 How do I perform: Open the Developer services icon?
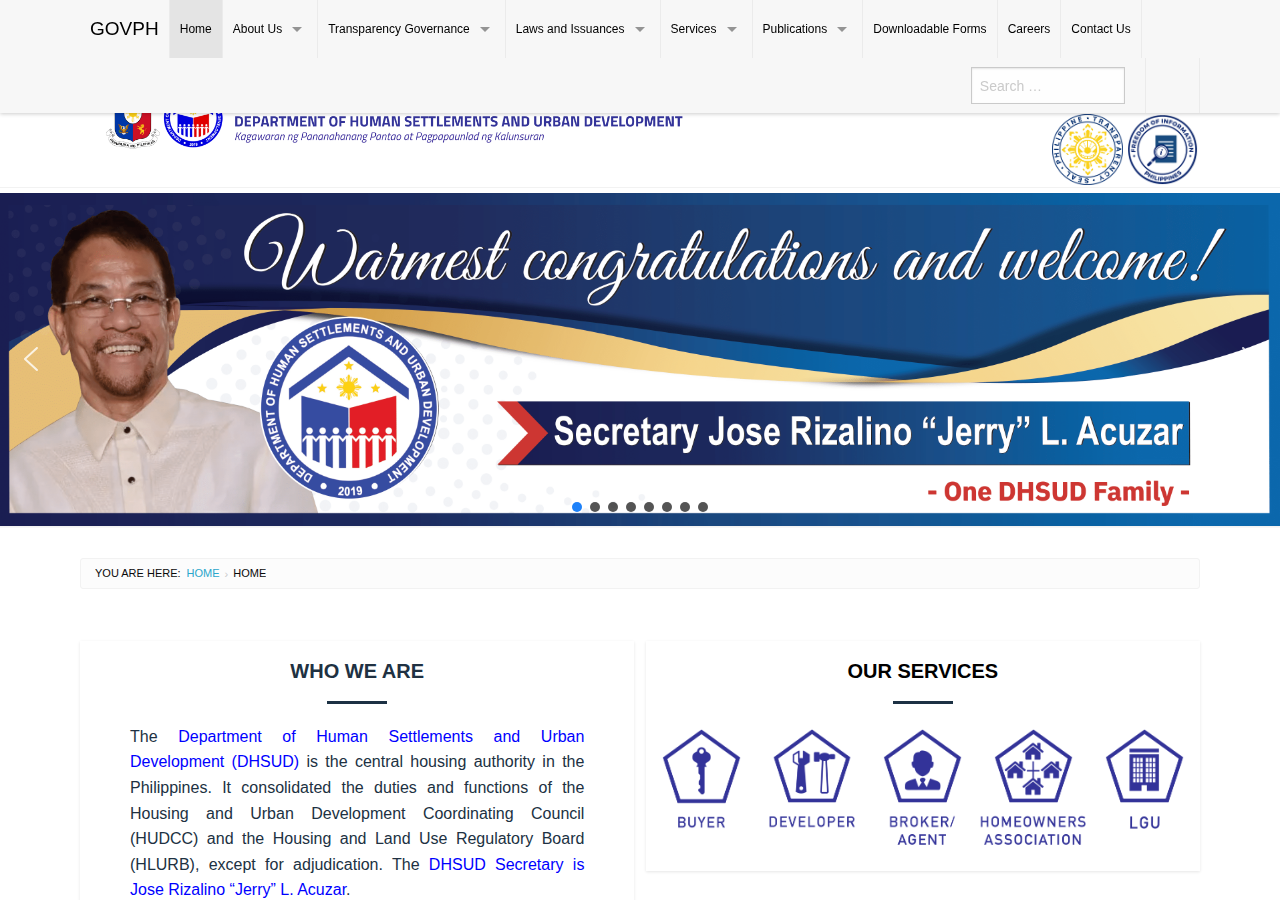812,780
